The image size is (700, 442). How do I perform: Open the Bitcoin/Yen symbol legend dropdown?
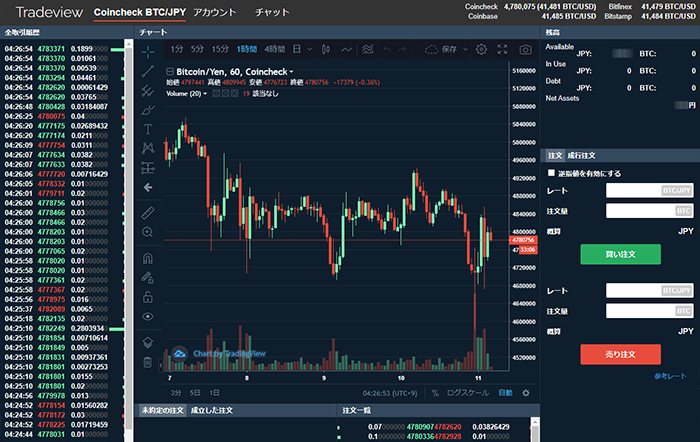[291, 72]
